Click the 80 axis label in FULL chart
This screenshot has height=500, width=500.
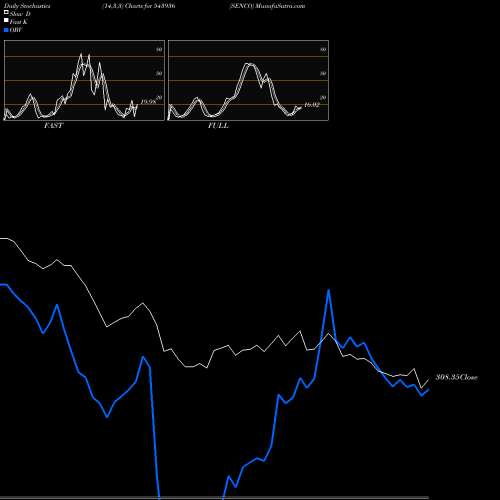323,49
